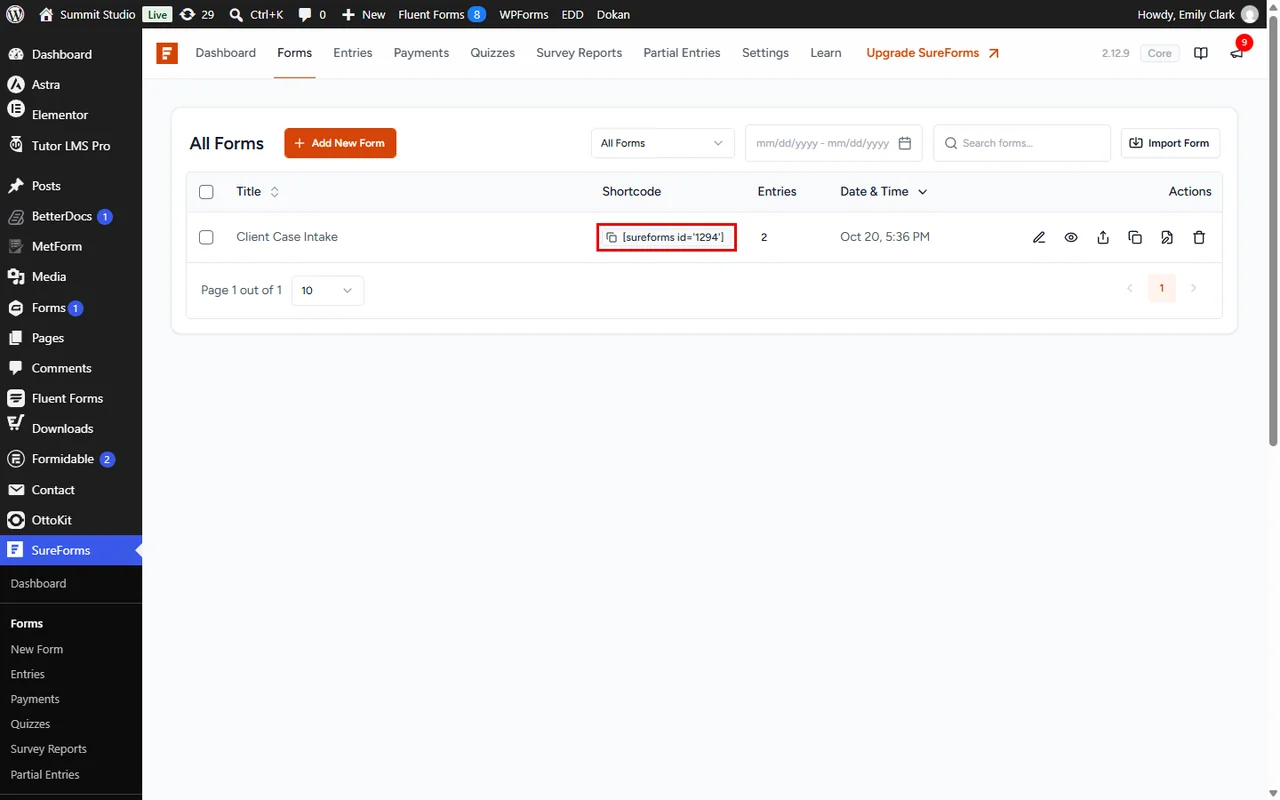Open the Client Case Intake form title

point(287,237)
